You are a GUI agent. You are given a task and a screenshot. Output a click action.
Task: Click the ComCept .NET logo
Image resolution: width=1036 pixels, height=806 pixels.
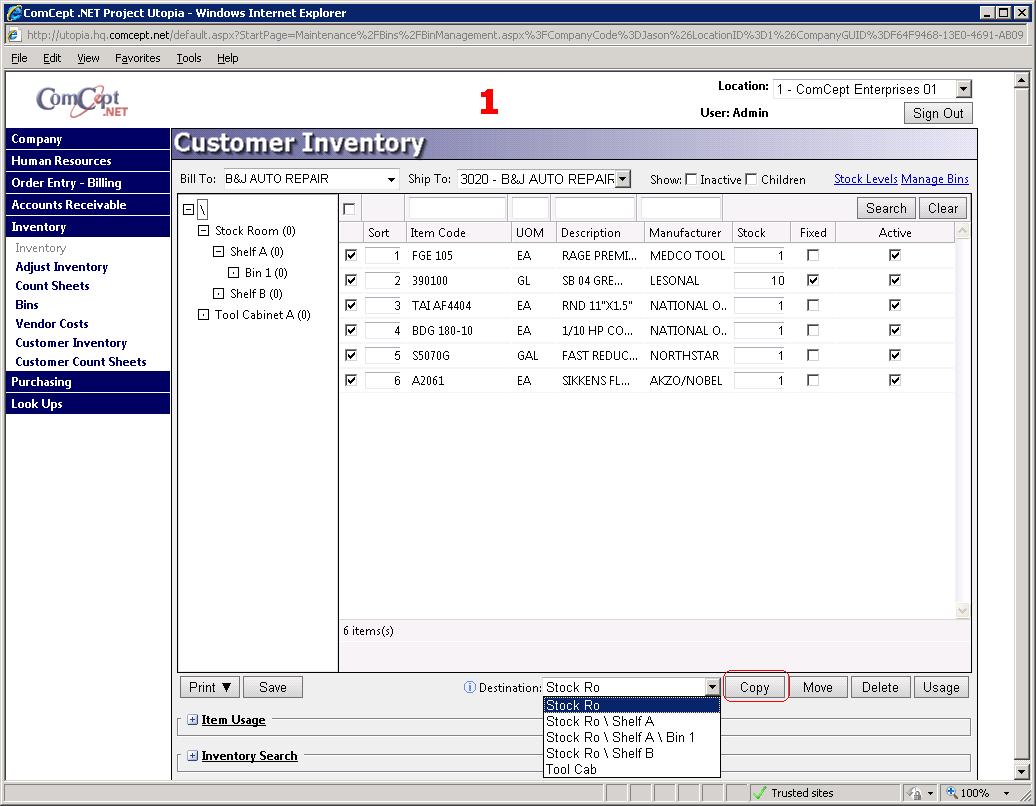pyautogui.click(x=82, y=101)
